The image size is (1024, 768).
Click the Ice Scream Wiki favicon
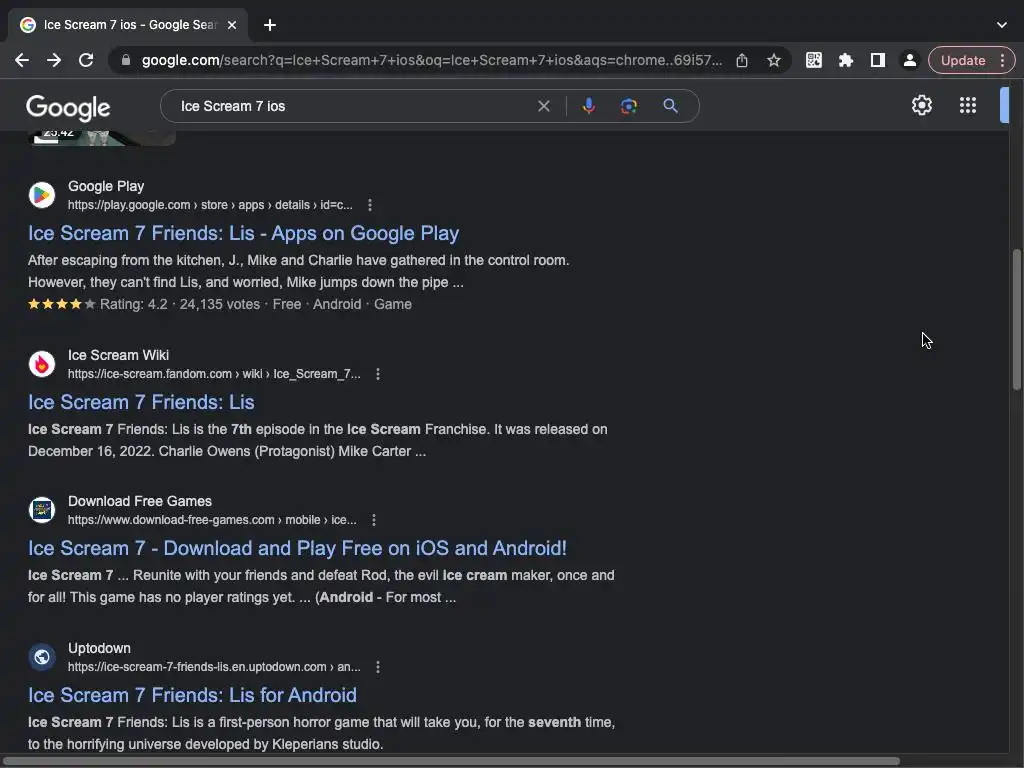(x=42, y=364)
